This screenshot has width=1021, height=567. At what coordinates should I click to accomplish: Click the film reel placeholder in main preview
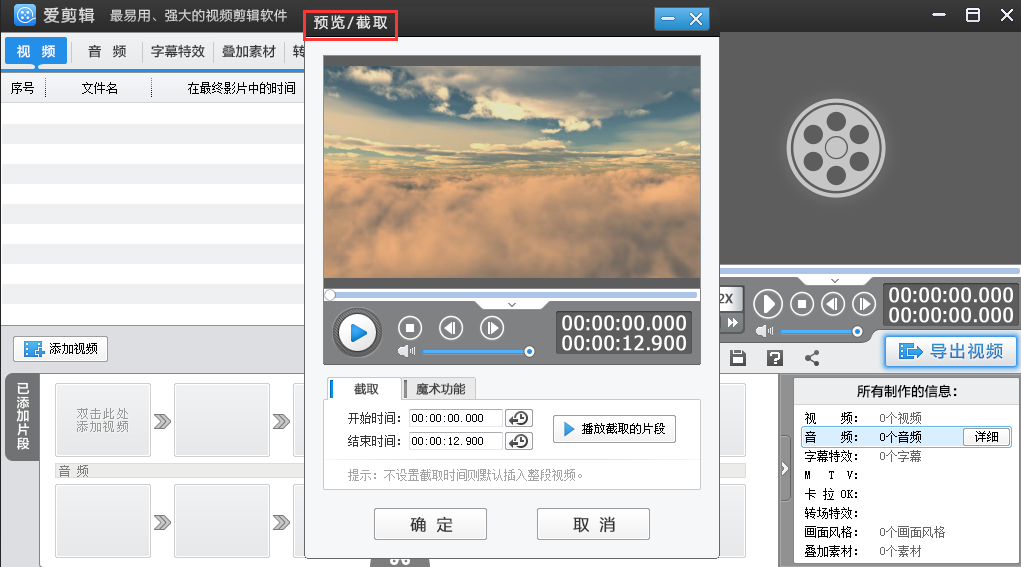[x=835, y=148]
